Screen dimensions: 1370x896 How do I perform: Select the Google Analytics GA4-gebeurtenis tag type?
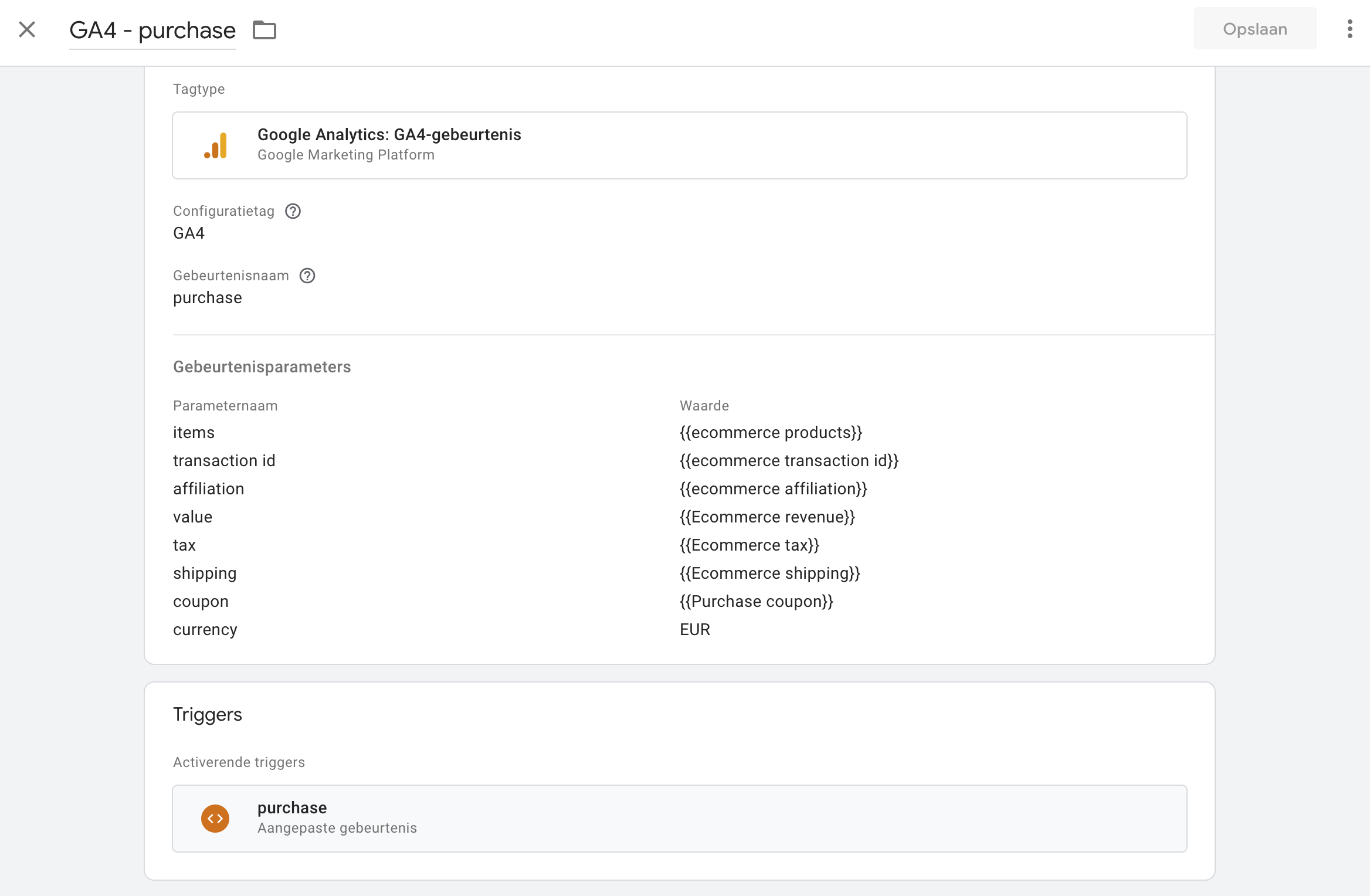(x=679, y=145)
